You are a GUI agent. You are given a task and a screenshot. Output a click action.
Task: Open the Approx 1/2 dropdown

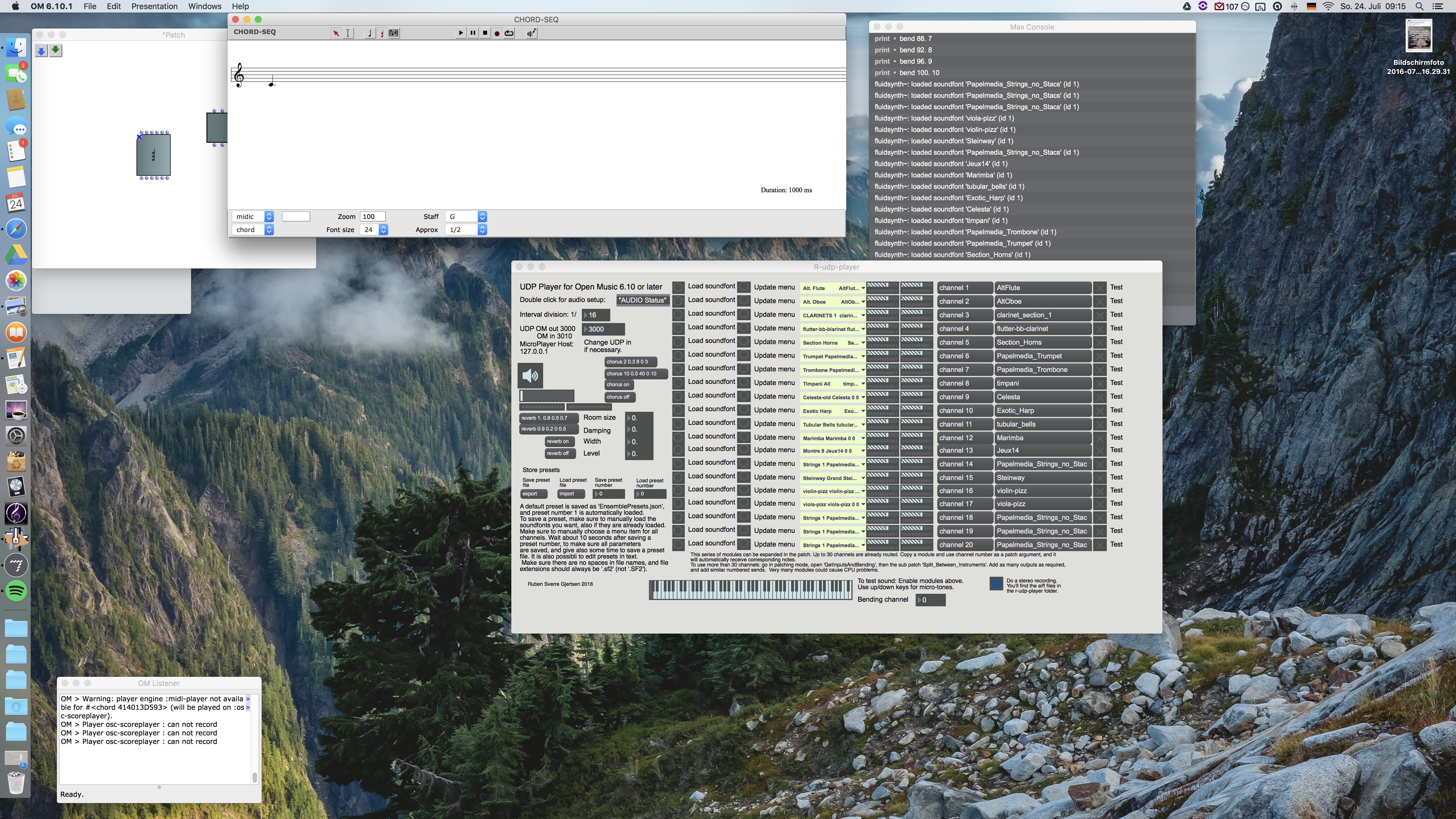click(x=466, y=230)
